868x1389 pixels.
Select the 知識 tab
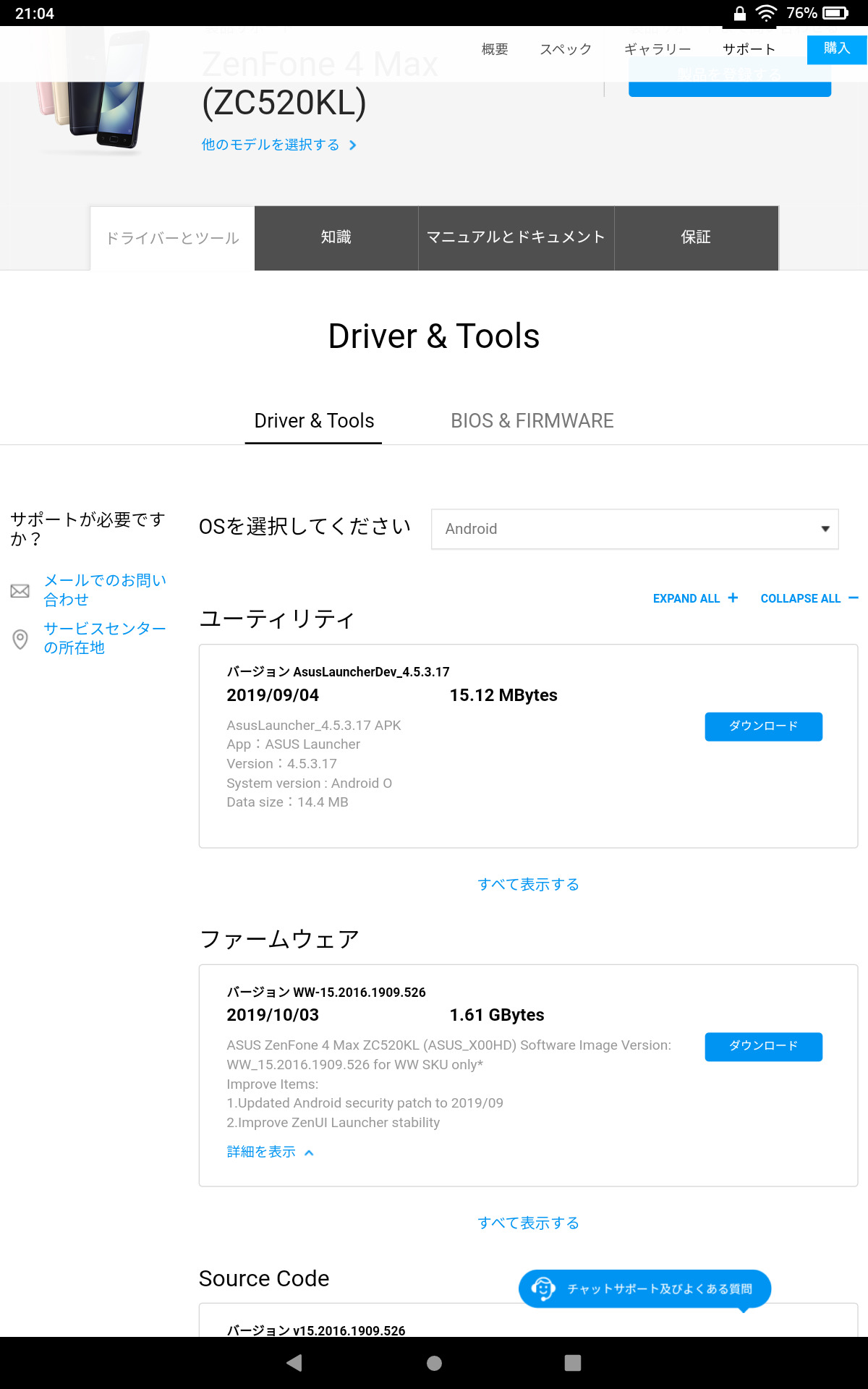click(x=336, y=237)
